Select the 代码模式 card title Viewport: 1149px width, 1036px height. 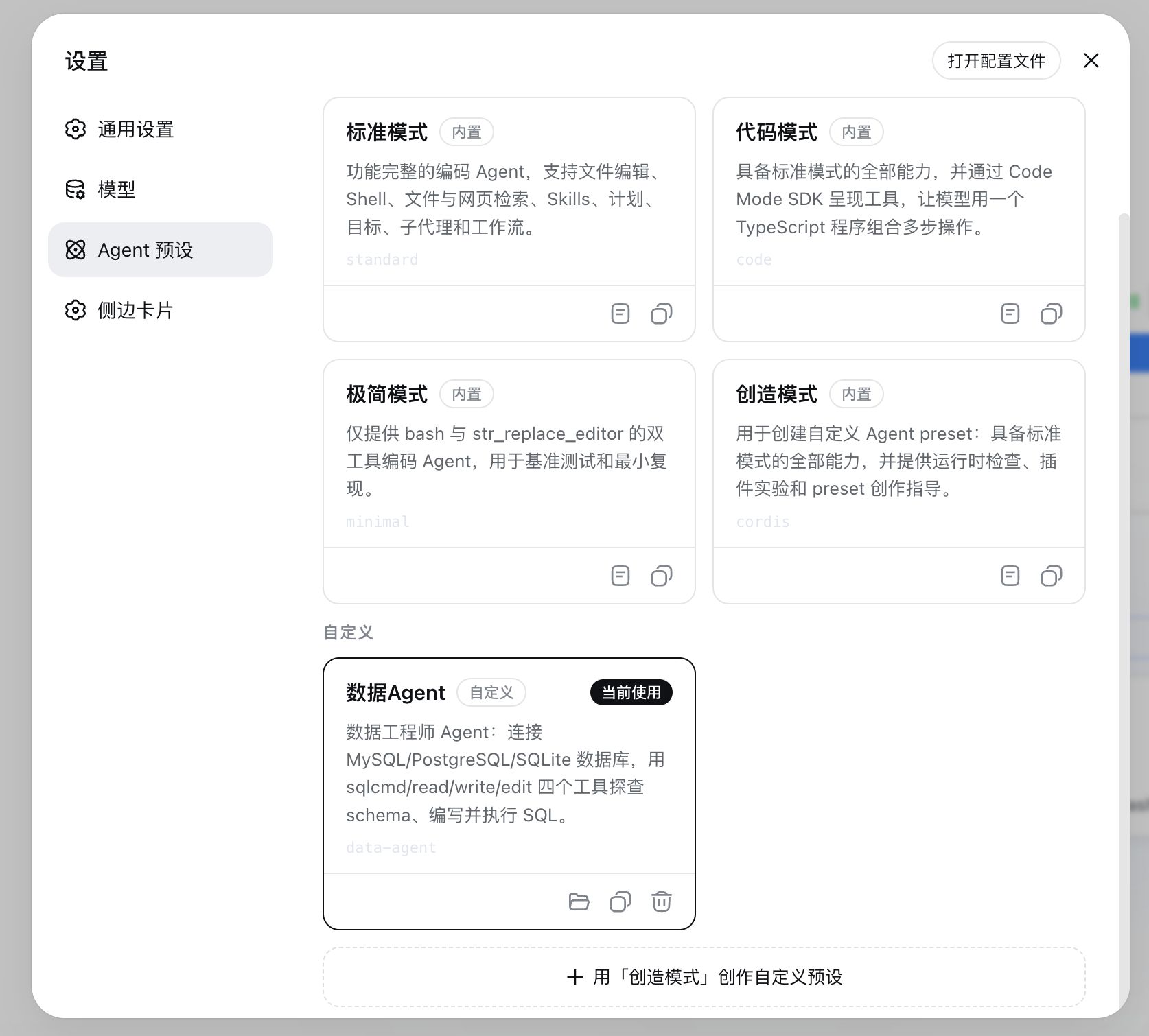coord(777,132)
